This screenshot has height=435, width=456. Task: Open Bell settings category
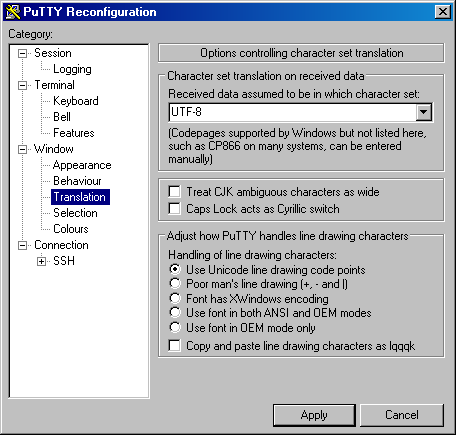coord(62,117)
